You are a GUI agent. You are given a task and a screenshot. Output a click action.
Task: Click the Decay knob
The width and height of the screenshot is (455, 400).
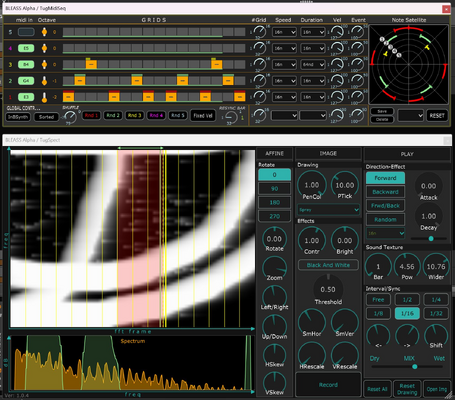pos(428,216)
